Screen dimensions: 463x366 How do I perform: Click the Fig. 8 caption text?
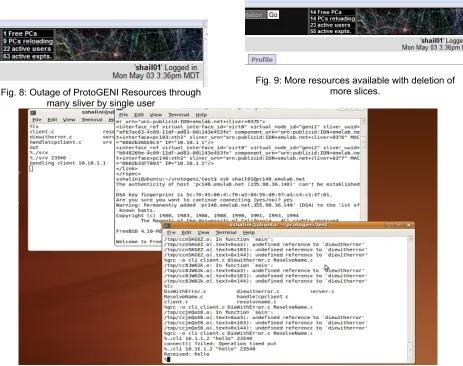pyautogui.click(x=101, y=97)
